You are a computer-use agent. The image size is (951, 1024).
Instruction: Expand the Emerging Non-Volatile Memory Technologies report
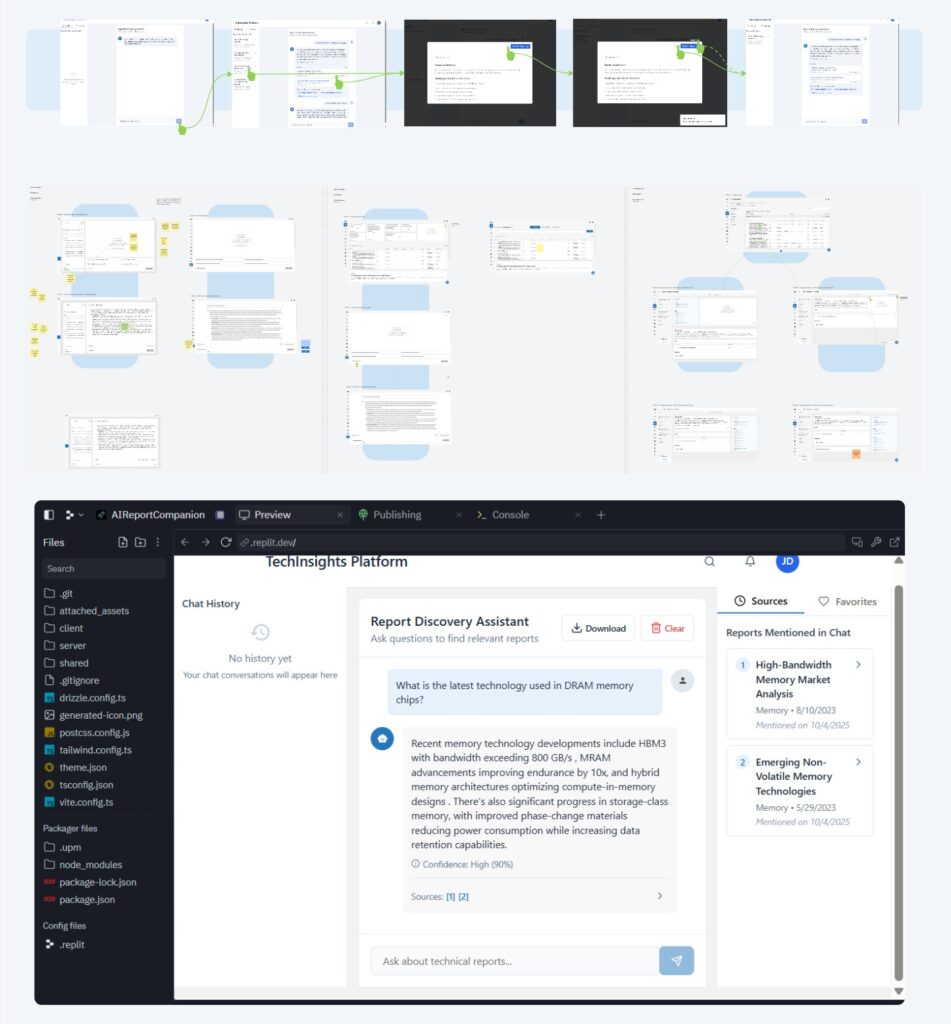(858, 762)
